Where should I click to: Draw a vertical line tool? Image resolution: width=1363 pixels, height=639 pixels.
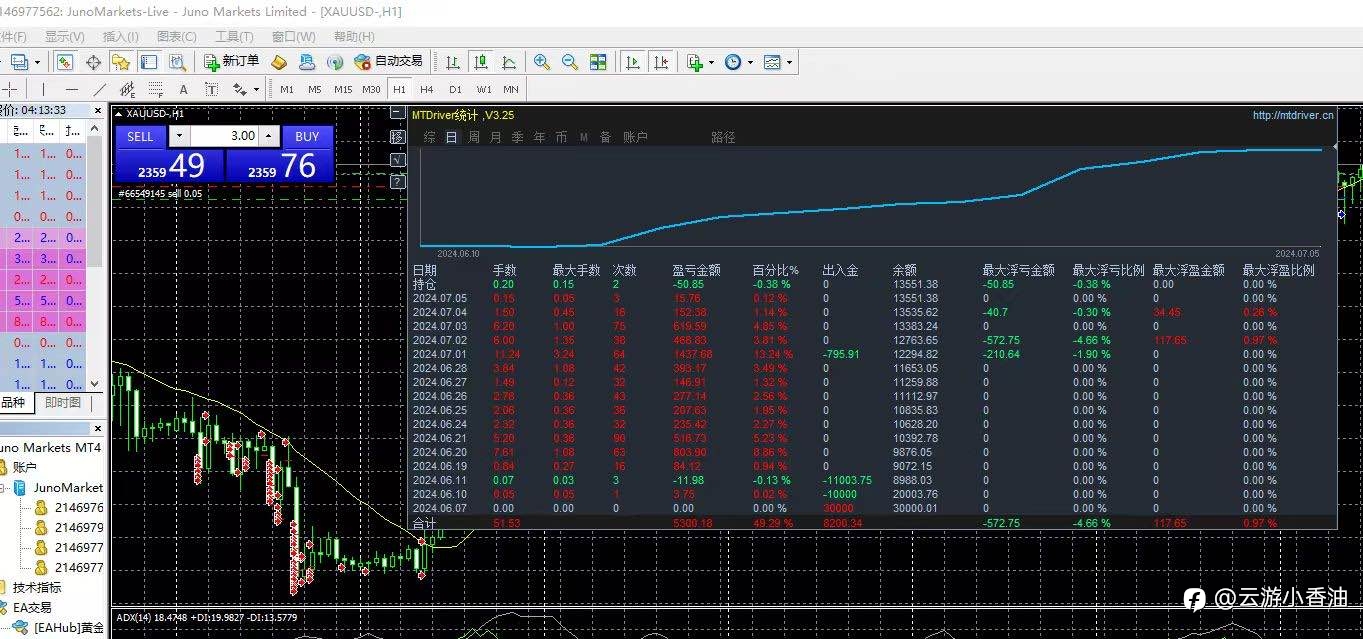click(x=43, y=89)
